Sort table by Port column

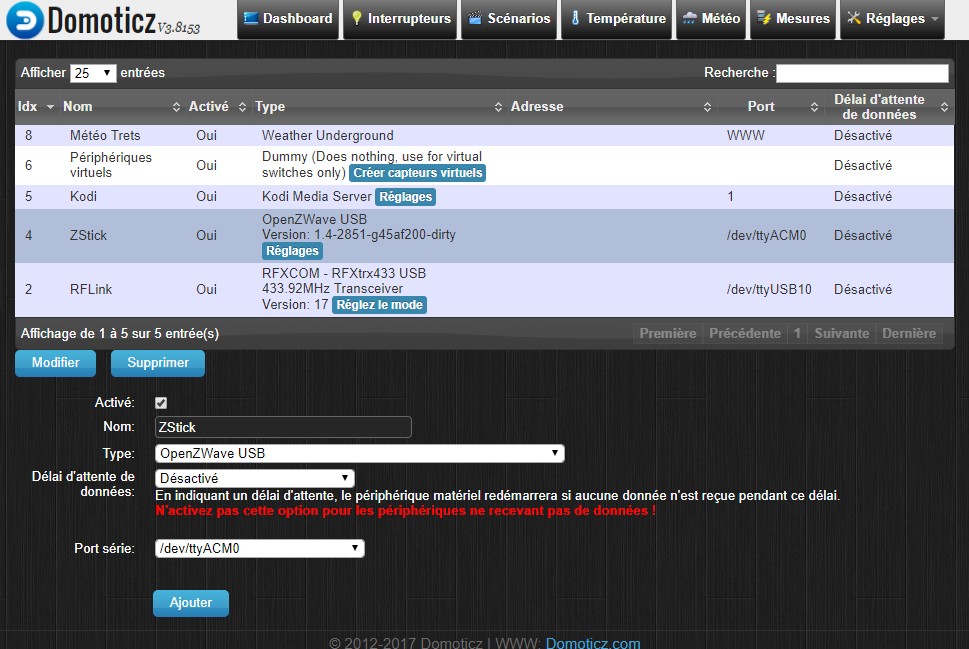pyautogui.click(x=770, y=107)
